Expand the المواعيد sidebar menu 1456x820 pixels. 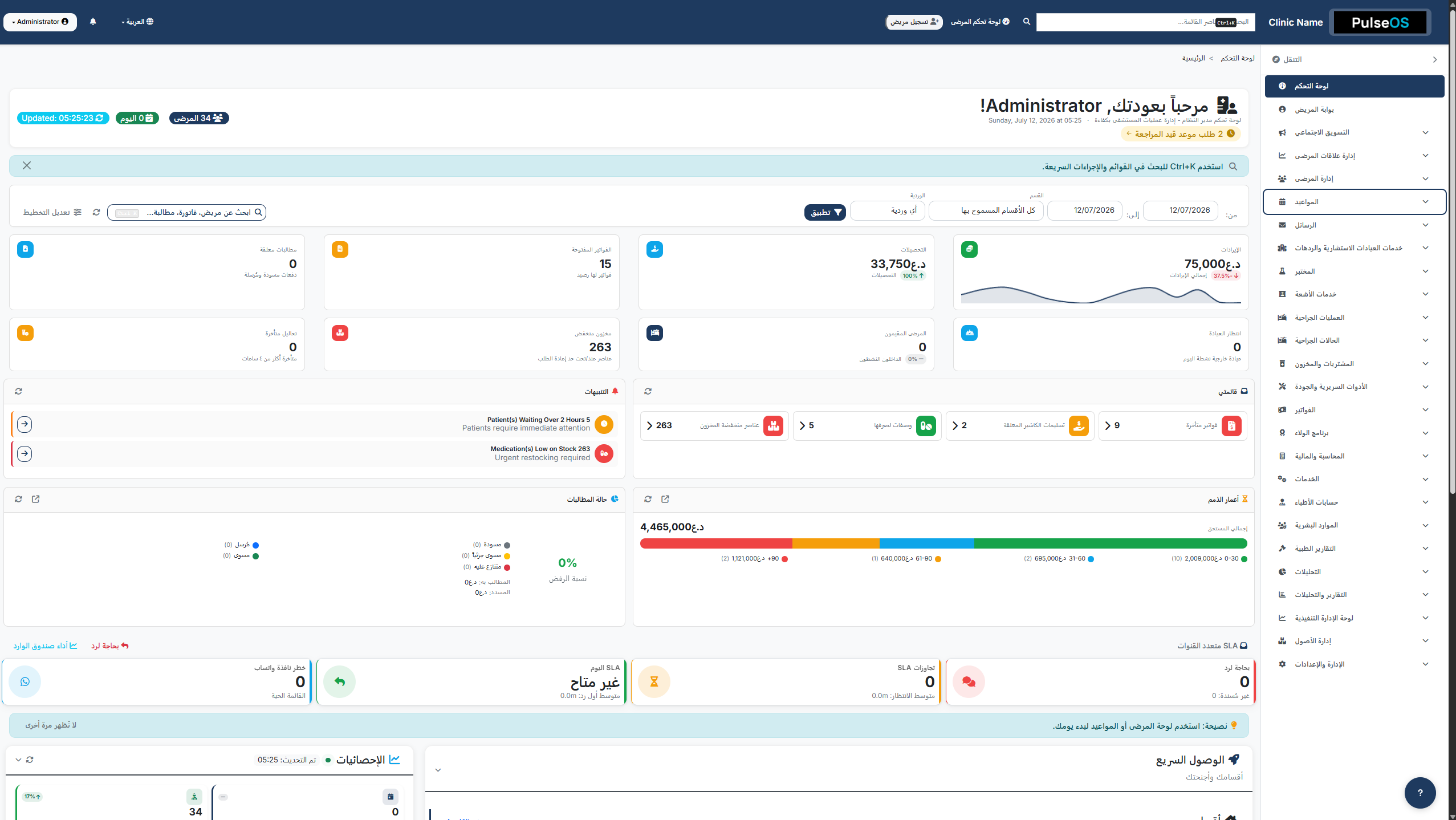point(1354,202)
